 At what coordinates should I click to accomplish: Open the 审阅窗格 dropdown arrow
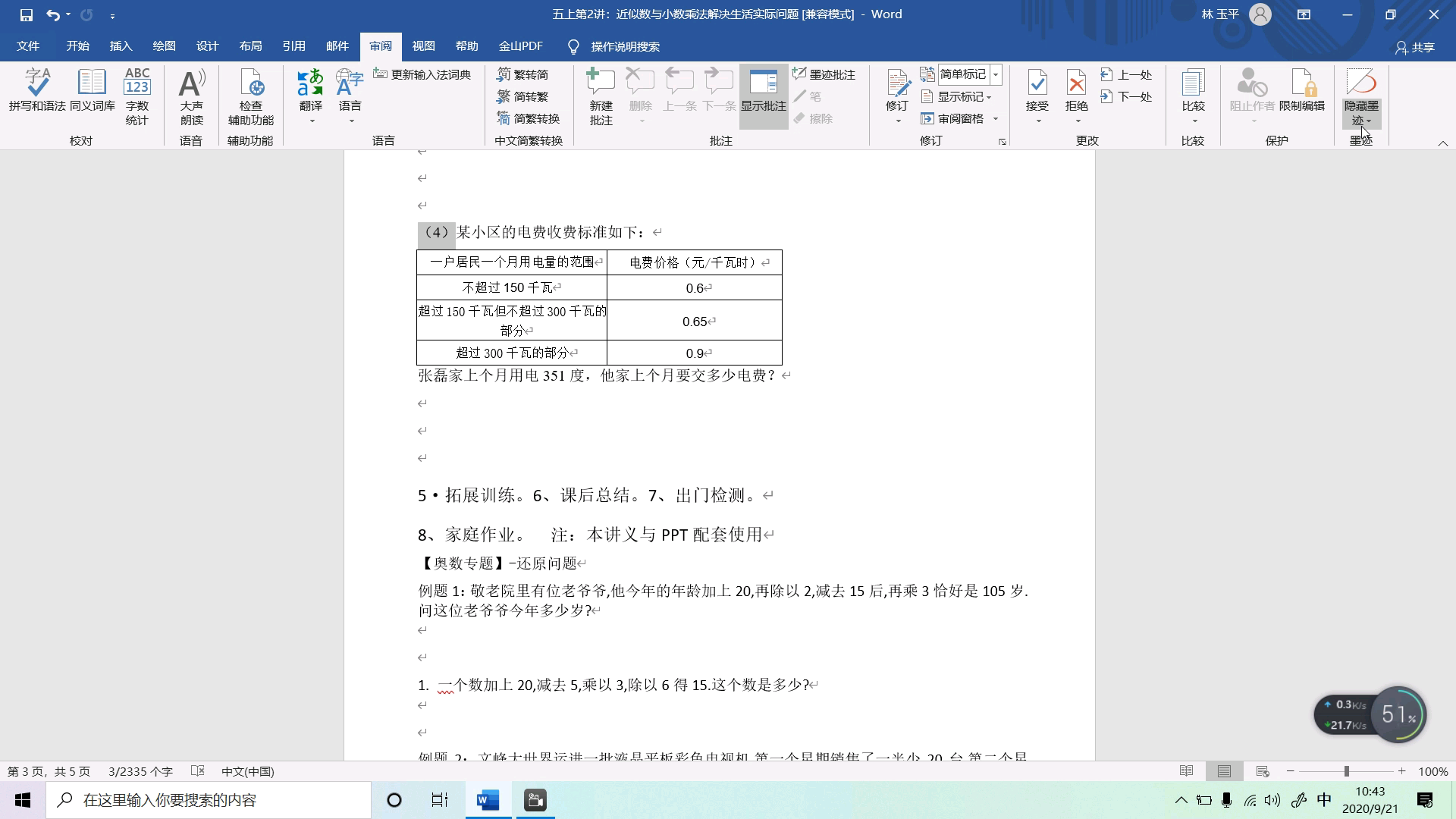(996, 118)
